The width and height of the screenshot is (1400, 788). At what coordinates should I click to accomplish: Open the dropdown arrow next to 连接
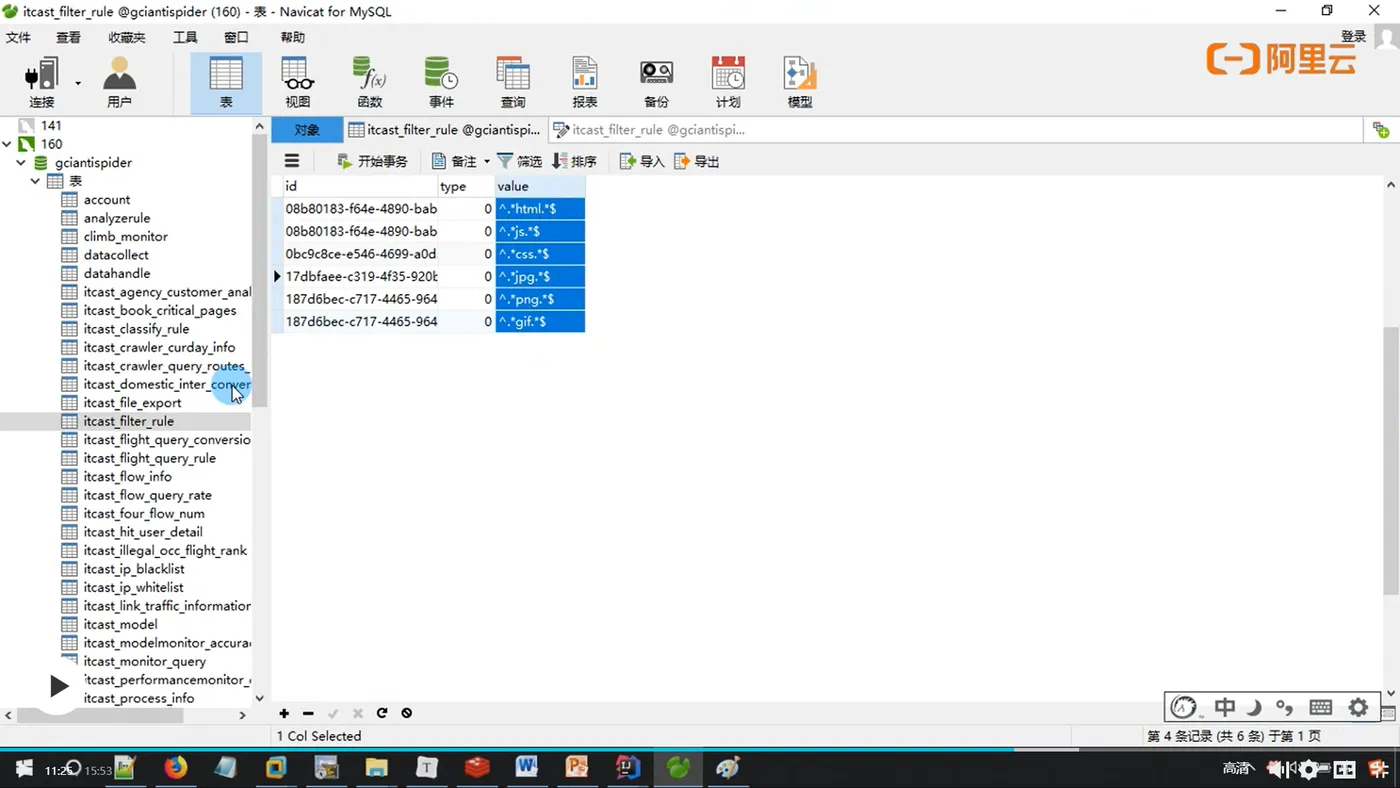78,83
